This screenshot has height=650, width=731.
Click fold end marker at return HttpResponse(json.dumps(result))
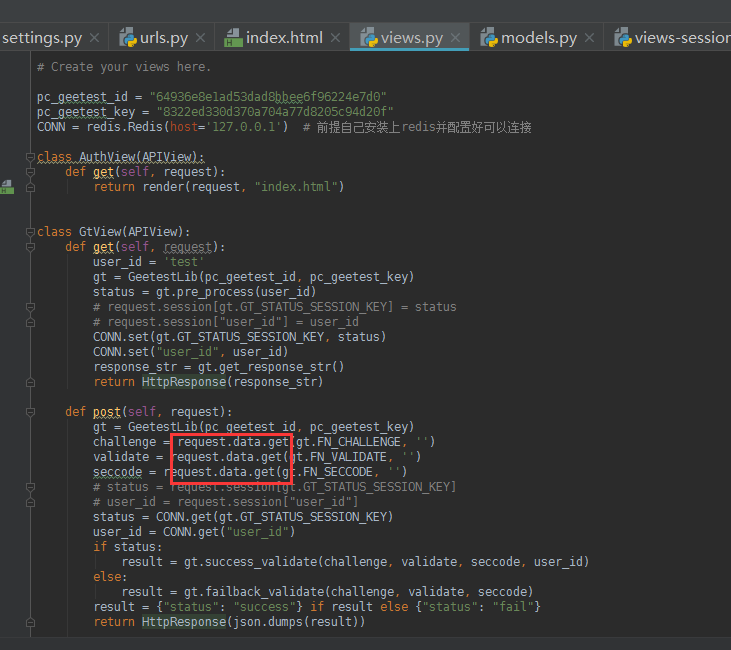(30, 622)
